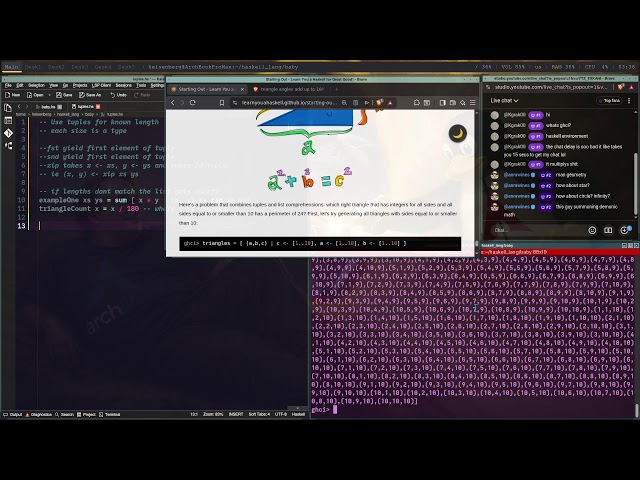
Task: Go back in the Brave browser
Action: (x=173, y=102)
